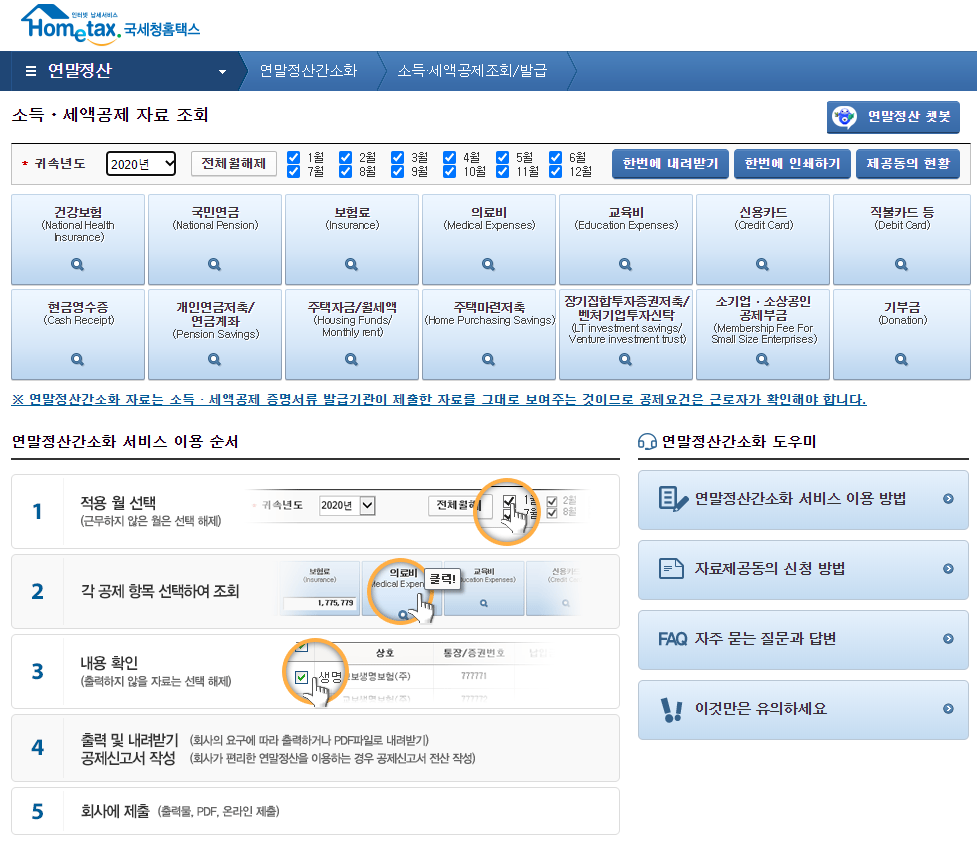Click magnifier icon in 주택마련저축 tile
977x847 pixels.
point(488,359)
